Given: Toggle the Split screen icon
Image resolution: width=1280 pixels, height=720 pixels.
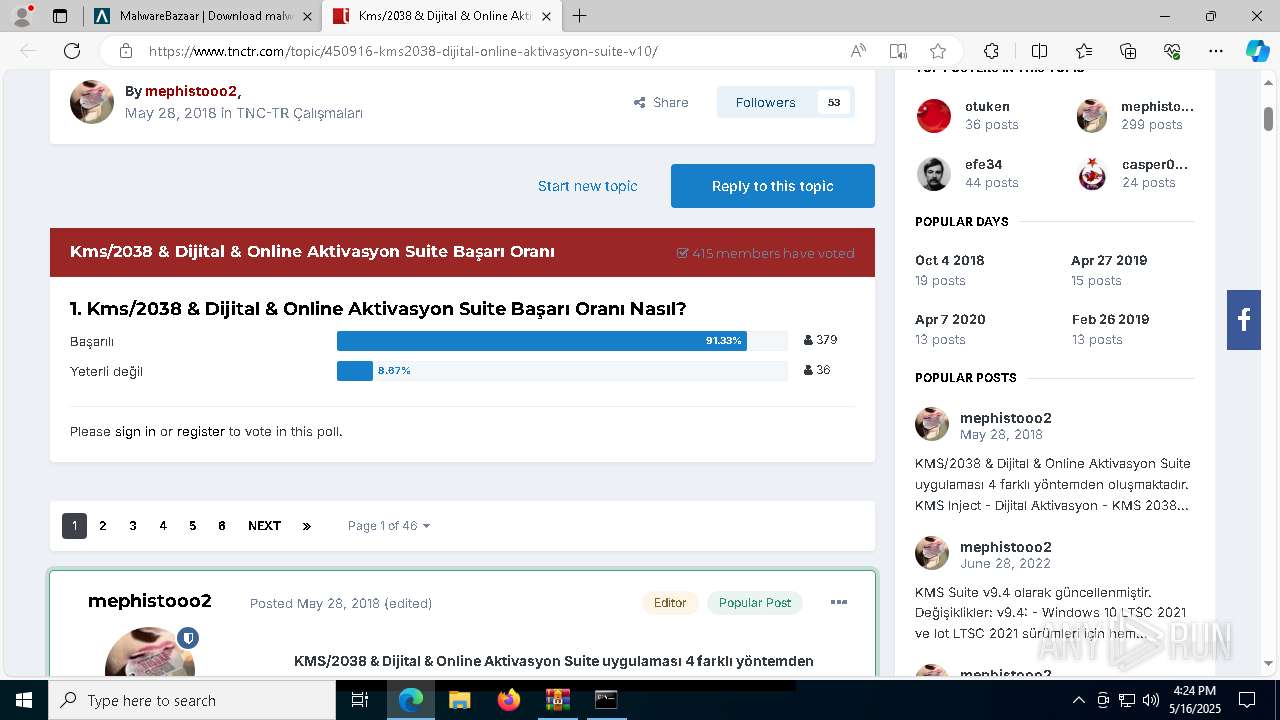Looking at the screenshot, I should [x=1039, y=51].
